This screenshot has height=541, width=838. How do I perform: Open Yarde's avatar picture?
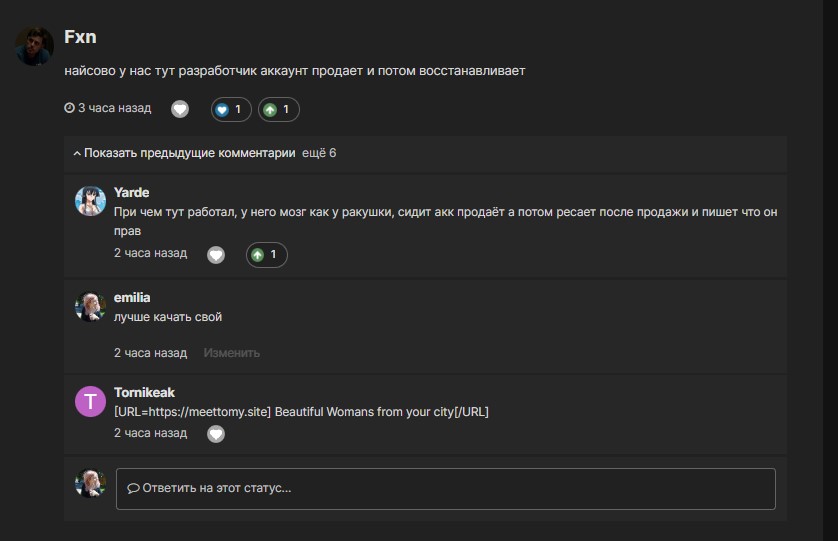coord(90,201)
